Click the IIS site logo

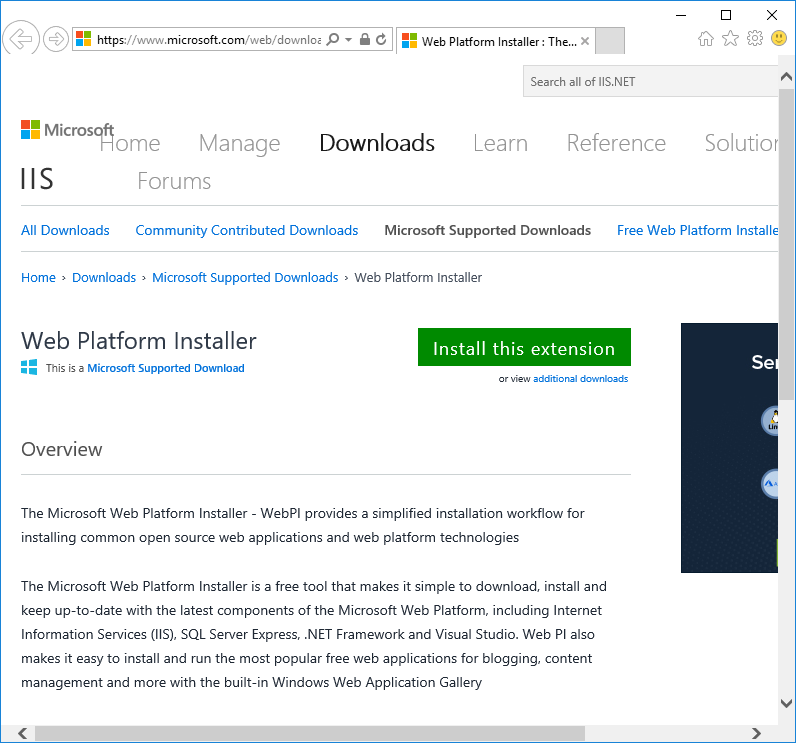click(x=37, y=179)
